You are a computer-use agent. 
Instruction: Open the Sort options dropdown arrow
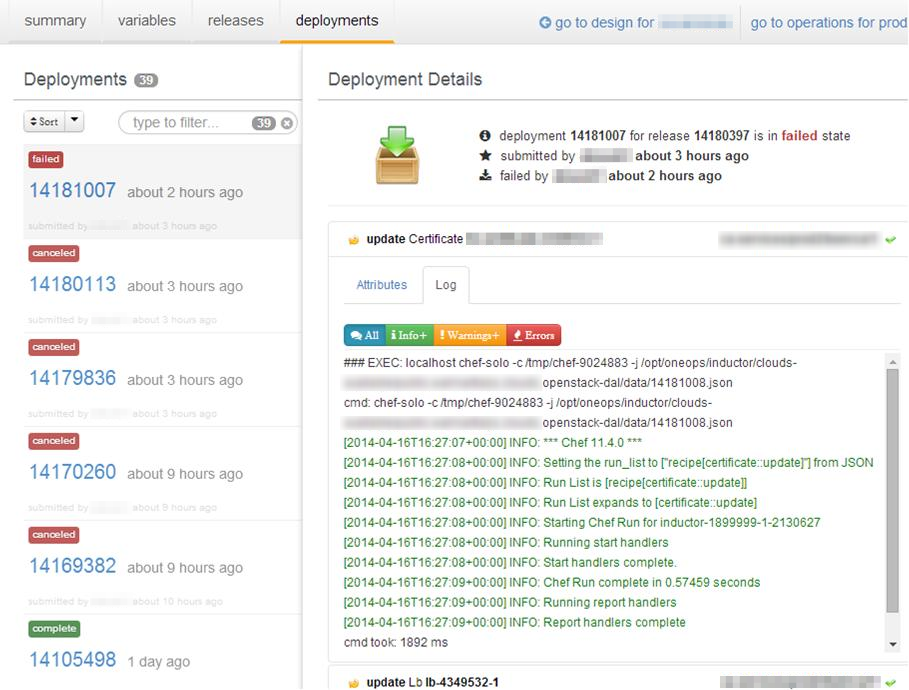point(72,121)
